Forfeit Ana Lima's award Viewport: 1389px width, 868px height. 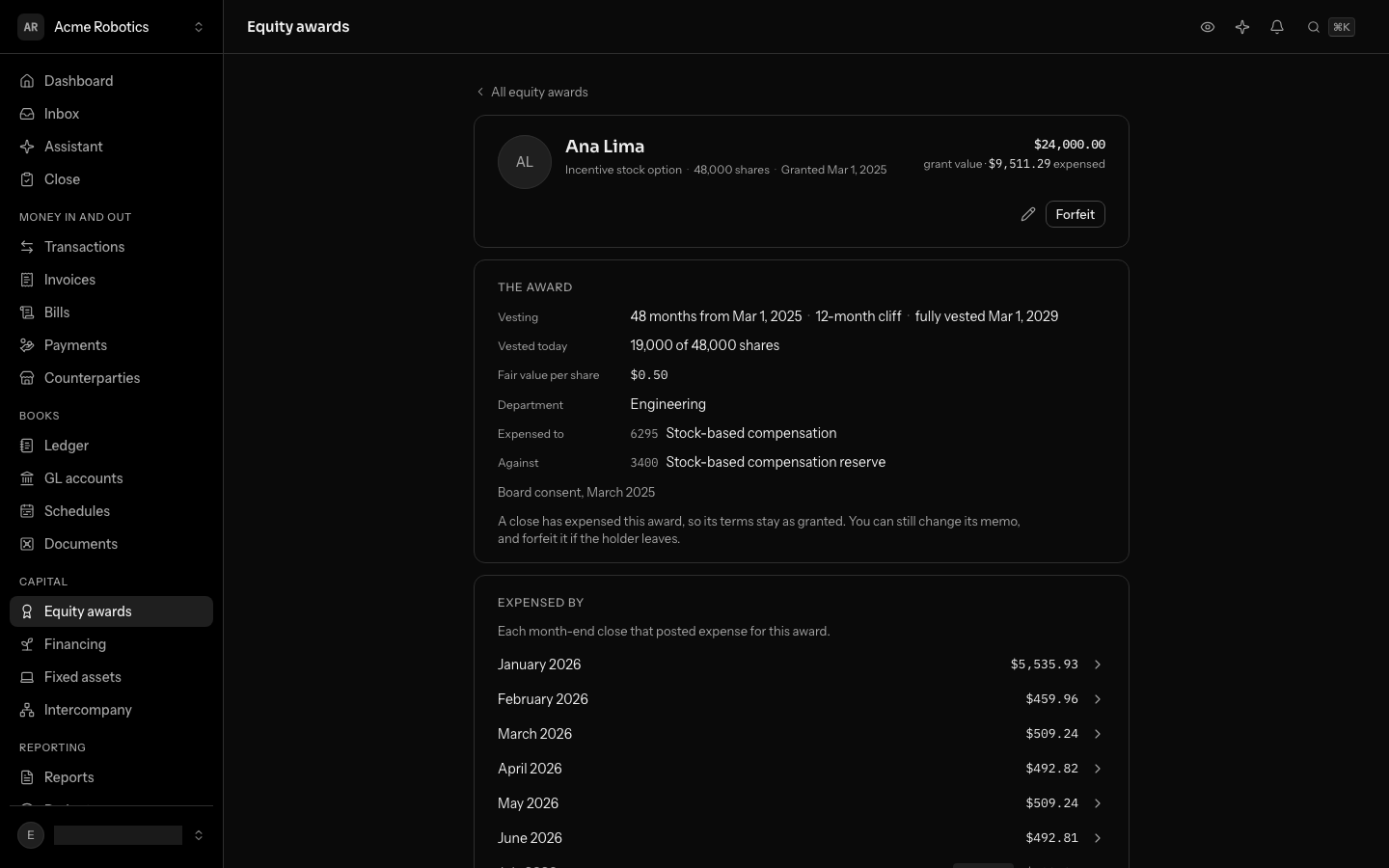point(1075,214)
